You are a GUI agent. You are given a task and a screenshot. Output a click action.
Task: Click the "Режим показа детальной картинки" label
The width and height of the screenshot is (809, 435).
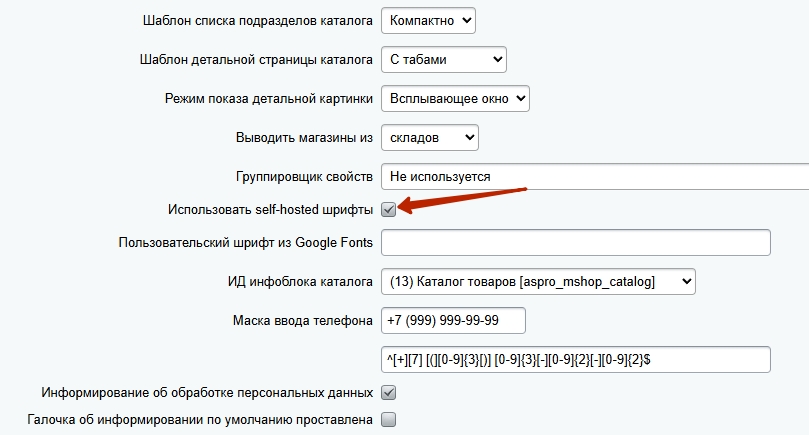pyautogui.click(x=269, y=98)
